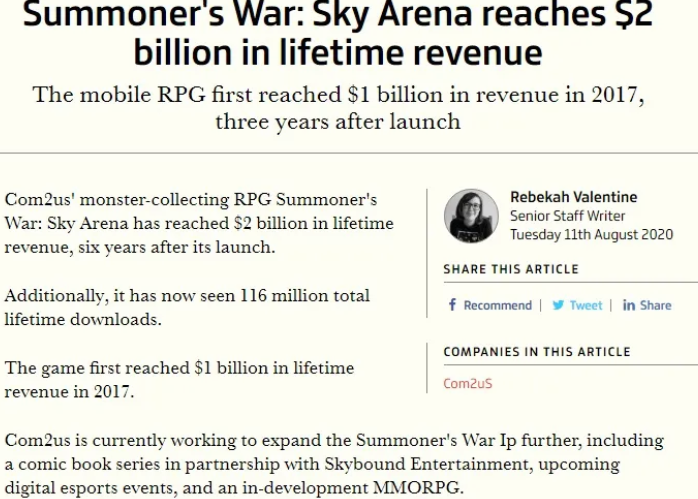Click the subheading about $1 billion in 2017
The height and width of the screenshot is (499, 698).
coord(338,108)
